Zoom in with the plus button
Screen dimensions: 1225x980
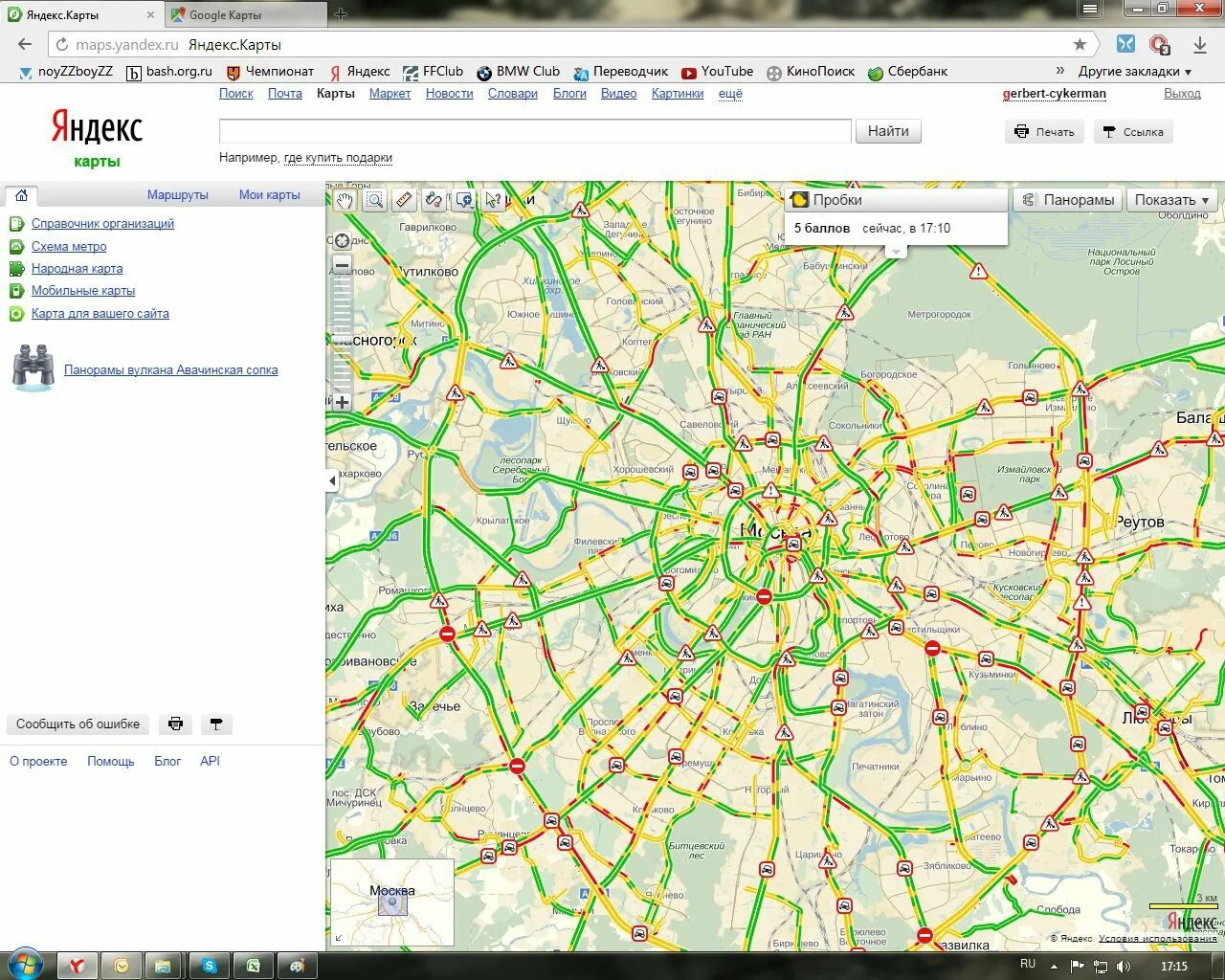342,402
